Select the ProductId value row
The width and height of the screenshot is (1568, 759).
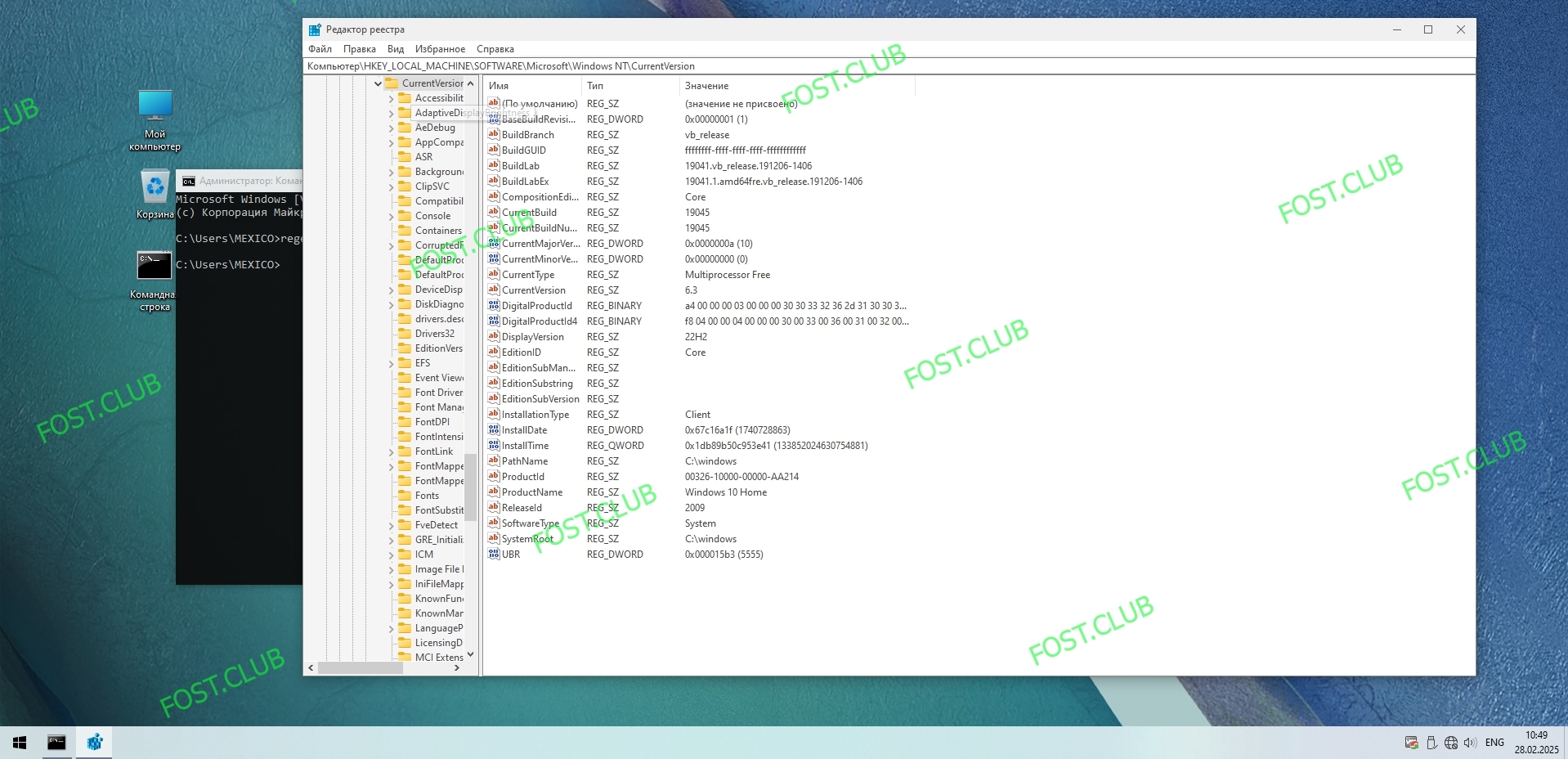(x=699, y=476)
